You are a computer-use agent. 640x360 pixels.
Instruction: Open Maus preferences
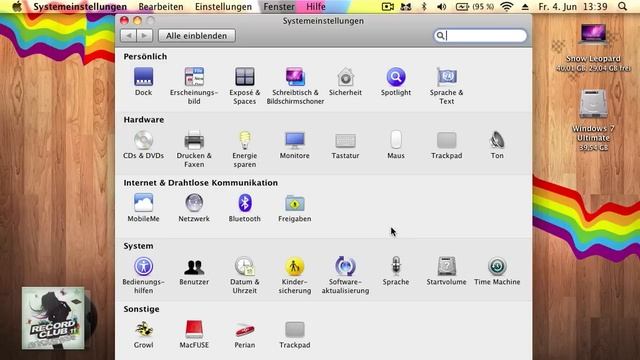(x=396, y=145)
